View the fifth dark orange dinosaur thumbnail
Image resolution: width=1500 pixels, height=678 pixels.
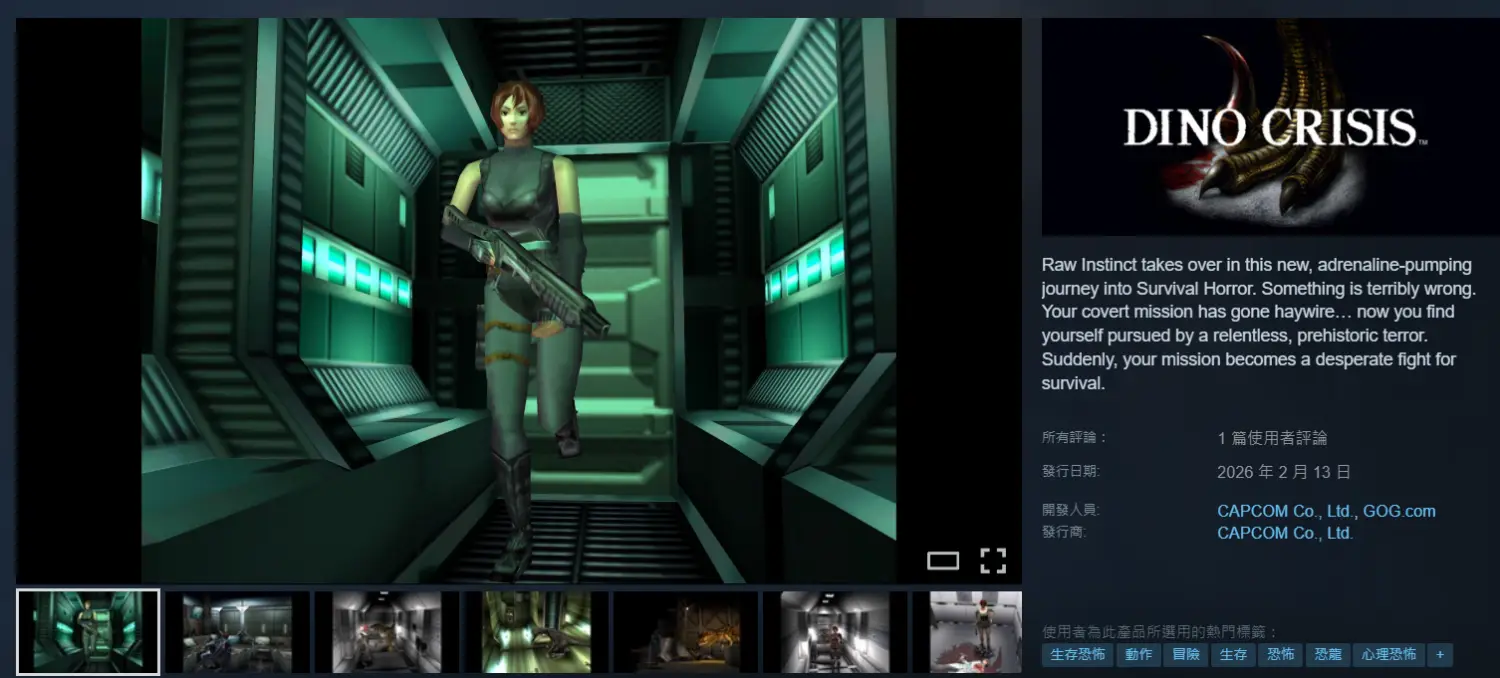[x=685, y=632]
